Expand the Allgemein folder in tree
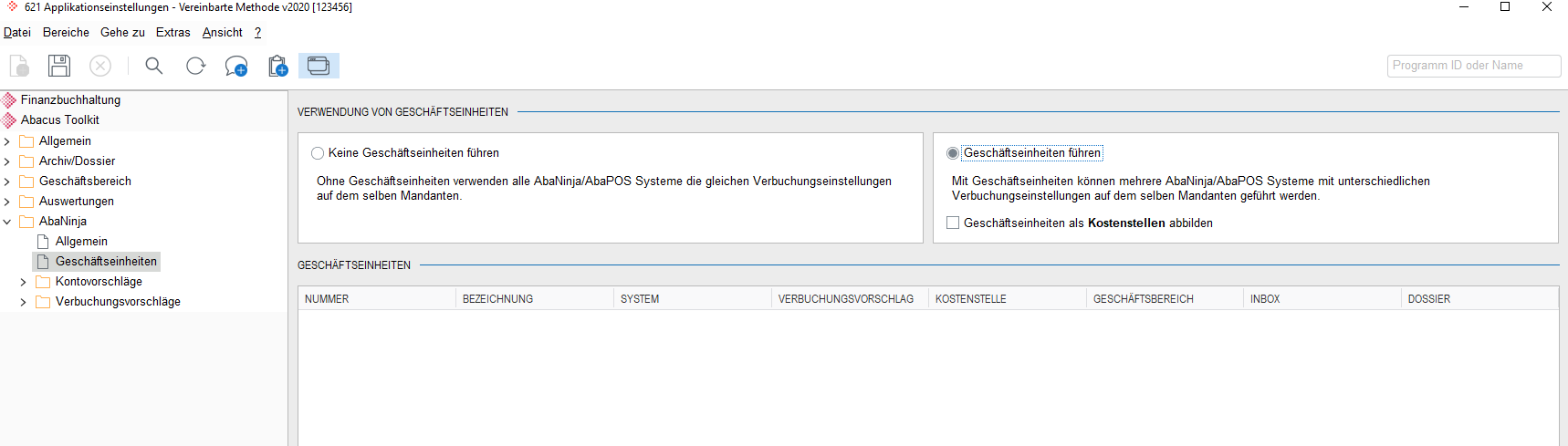The width and height of the screenshot is (1568, 446). (x=7, y=141)
